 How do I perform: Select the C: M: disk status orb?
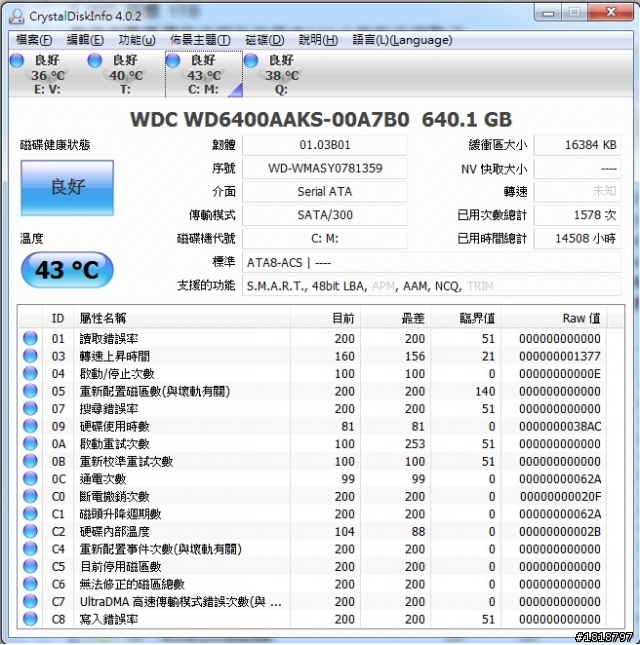[173, 60]
